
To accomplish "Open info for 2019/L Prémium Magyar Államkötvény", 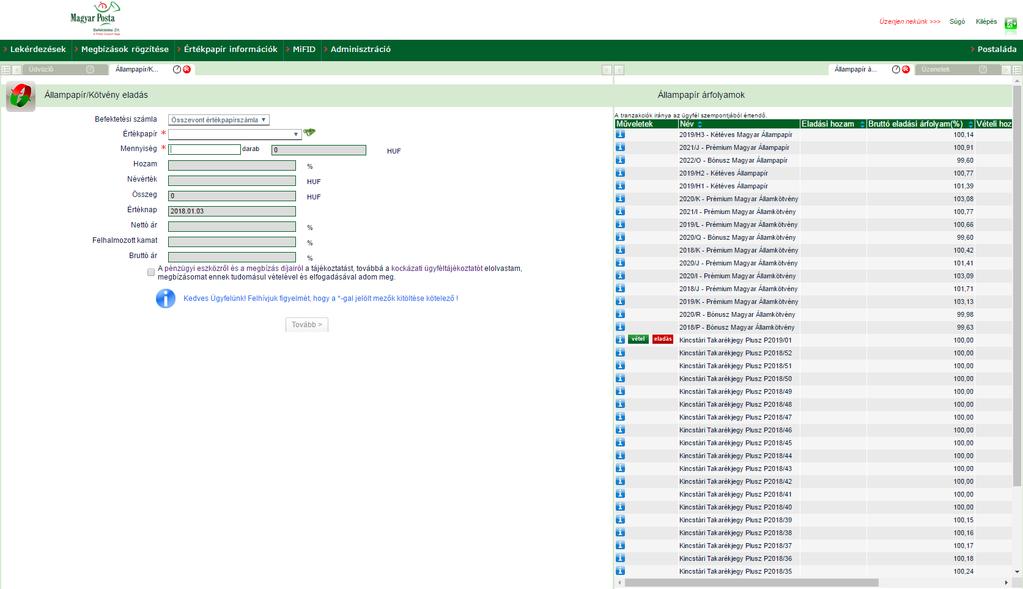I will [620, 224].
